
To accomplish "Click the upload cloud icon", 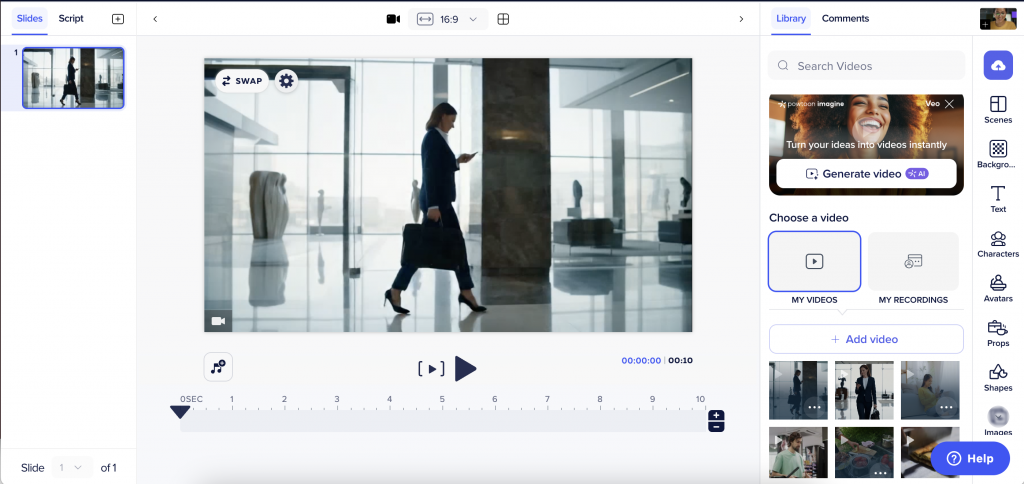I will coord(997,65).
